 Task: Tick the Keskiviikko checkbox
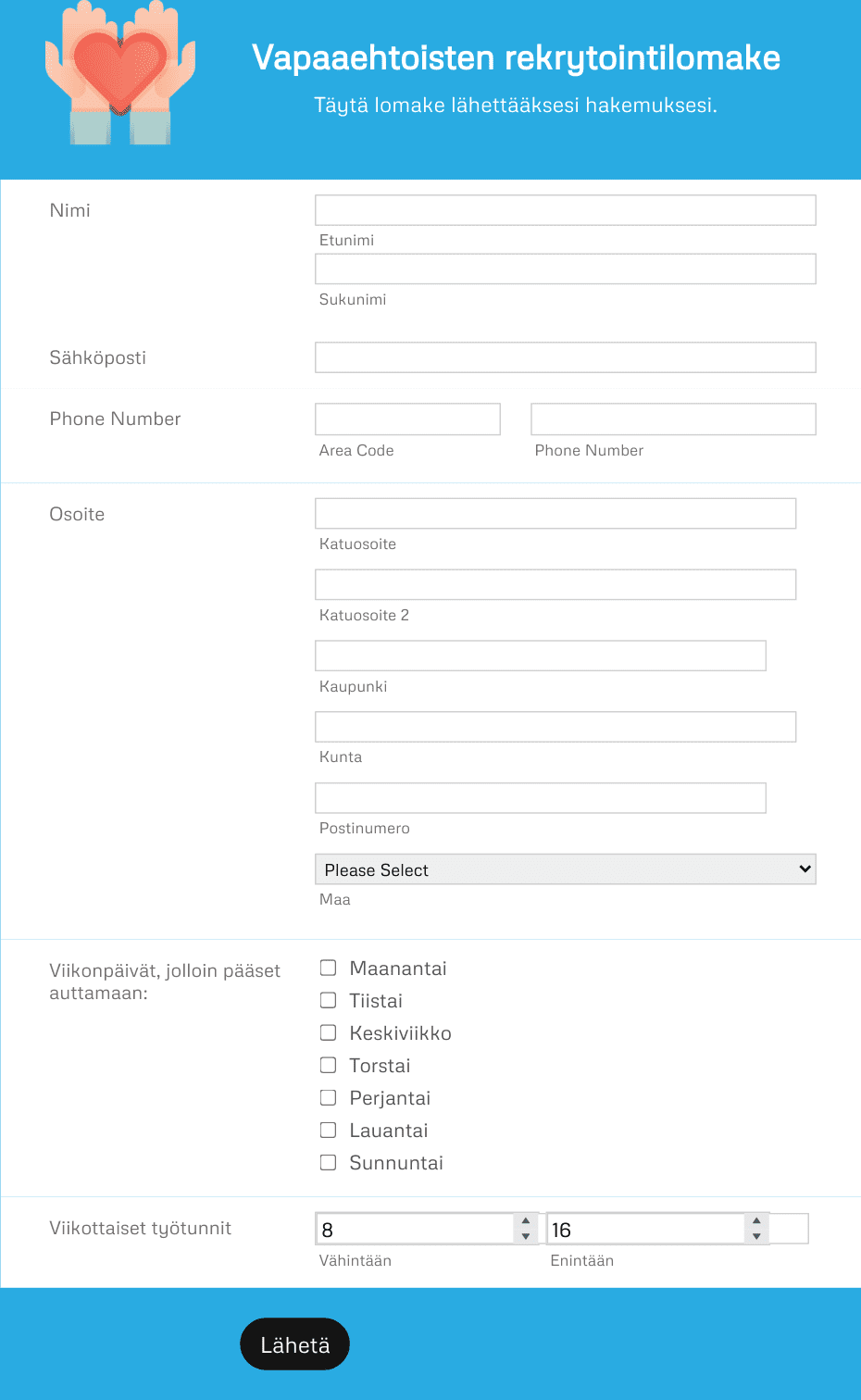(x=328, y=1032)
